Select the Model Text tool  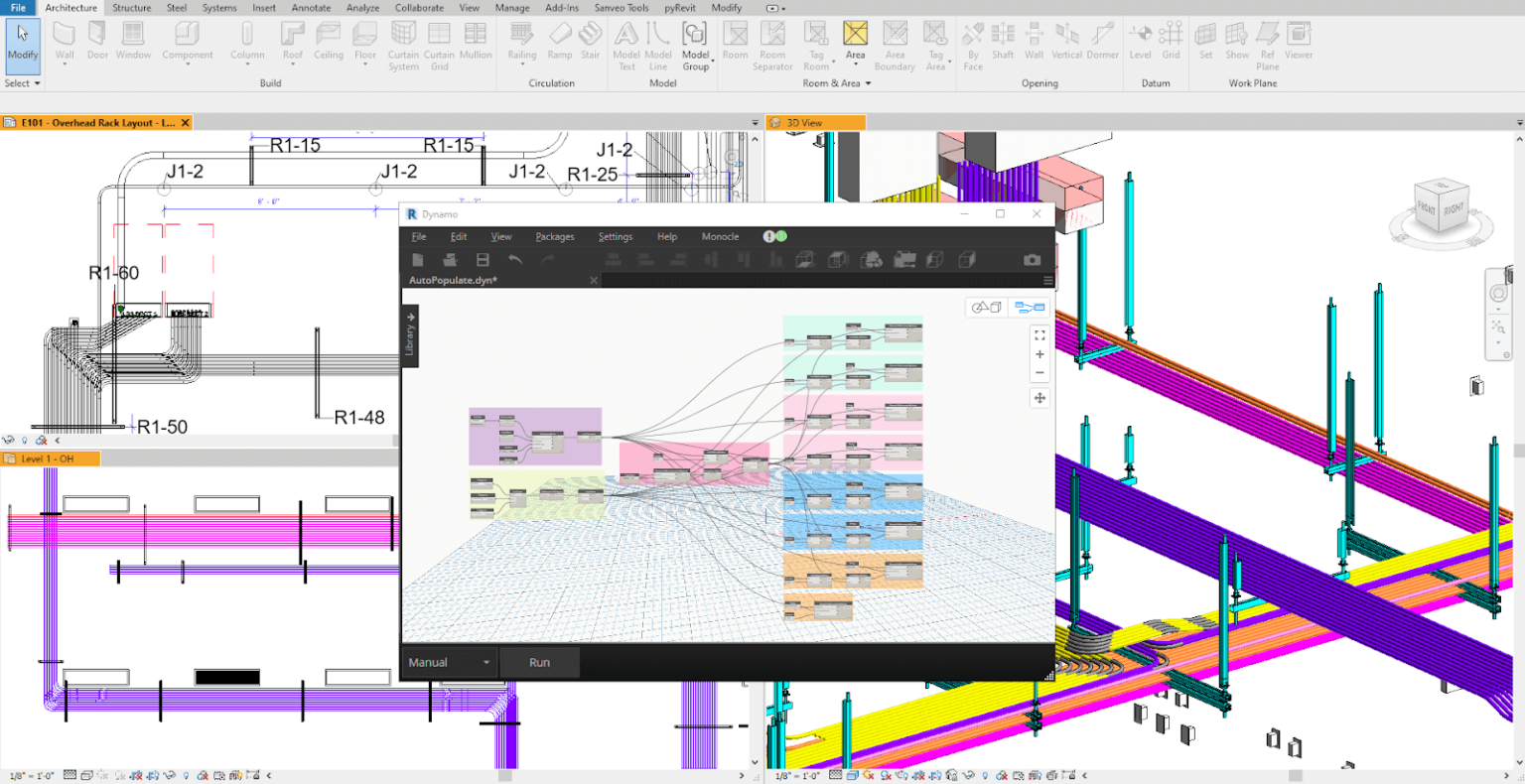626,40
